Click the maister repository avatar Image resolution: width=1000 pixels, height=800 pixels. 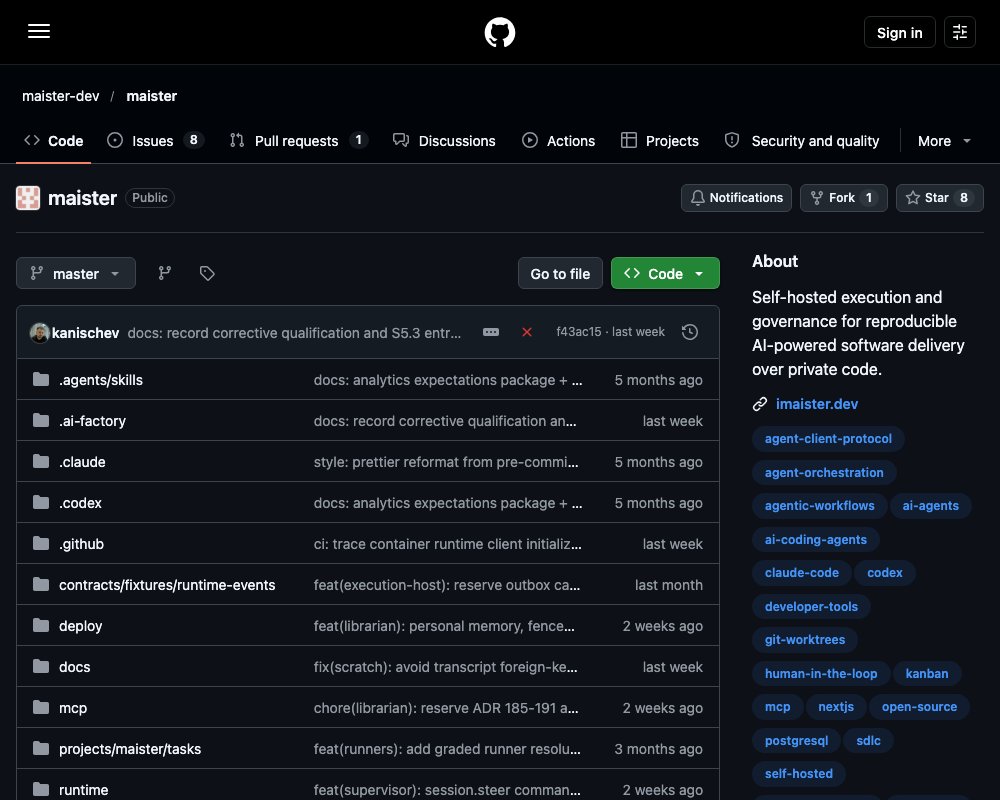pyautogui.click(x=28, y=198)
